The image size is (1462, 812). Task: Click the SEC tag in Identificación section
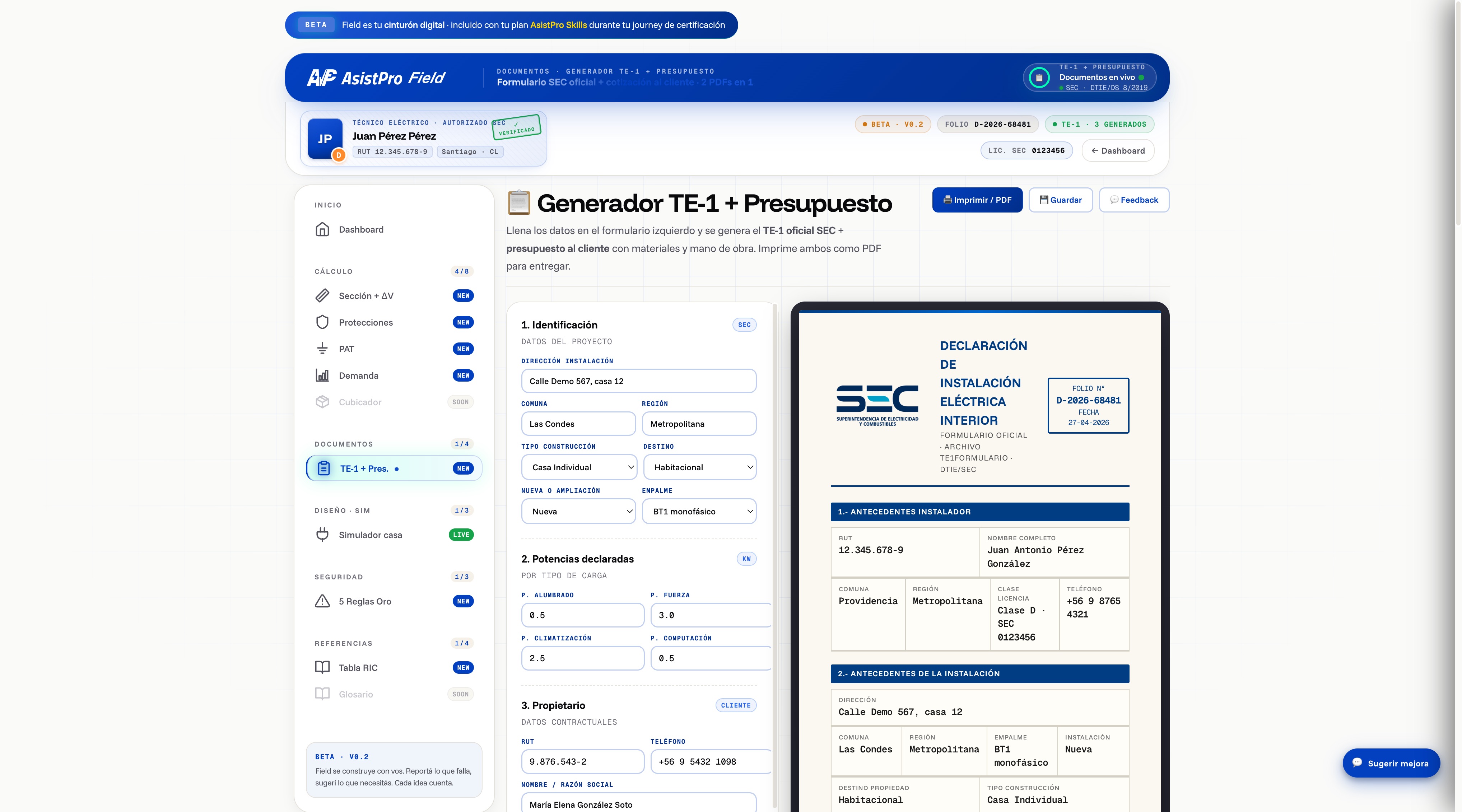click(x=744, y=325)
